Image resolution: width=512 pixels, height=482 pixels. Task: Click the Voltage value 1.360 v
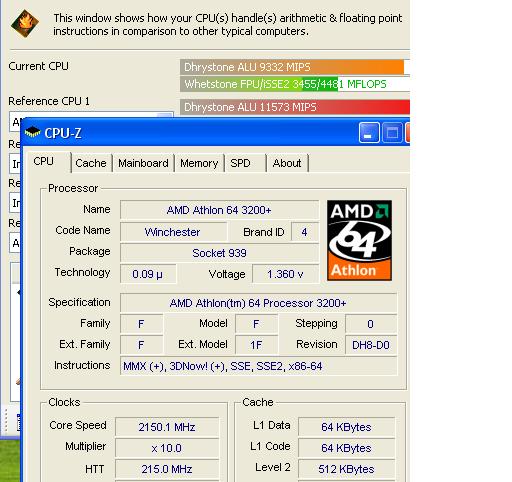click(x=285, y=274)
